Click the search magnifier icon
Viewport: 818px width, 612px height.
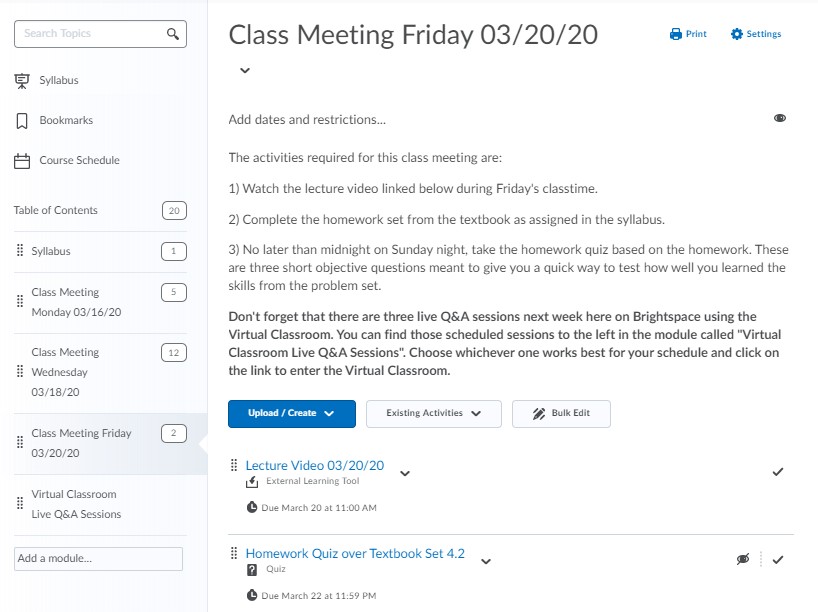point(173,34)
